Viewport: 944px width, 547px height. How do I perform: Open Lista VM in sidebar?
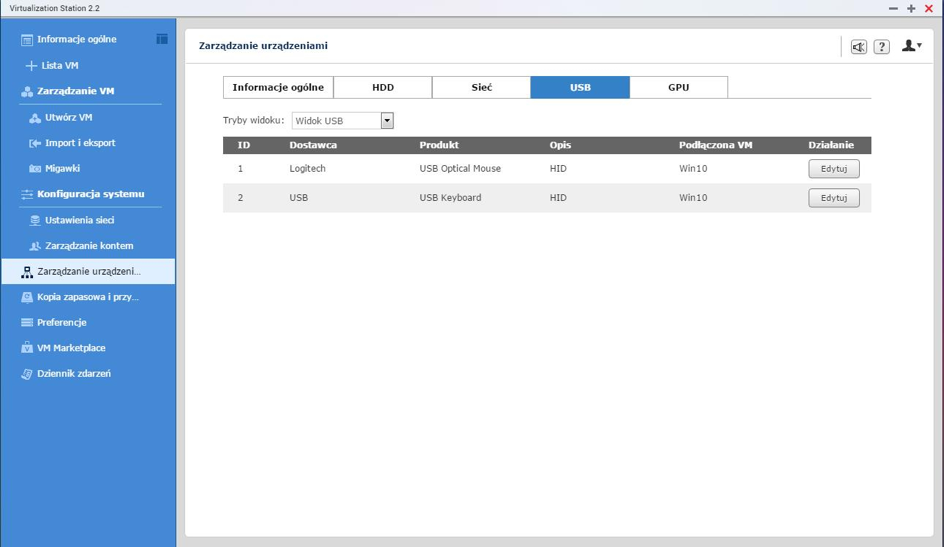tap(59, 65)
